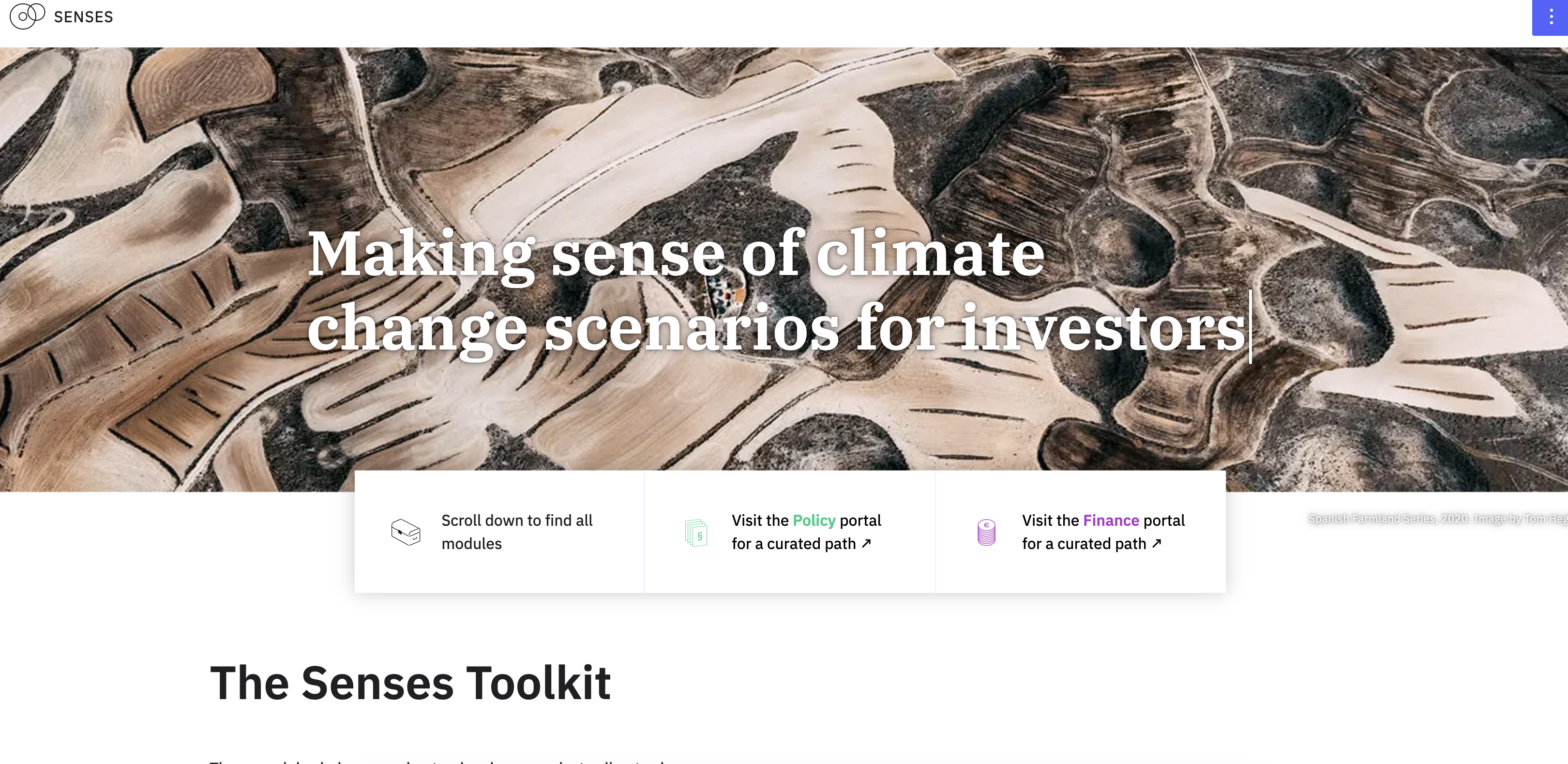
Task: Select the interlocking circles logo mark
Action: point(27,16)
